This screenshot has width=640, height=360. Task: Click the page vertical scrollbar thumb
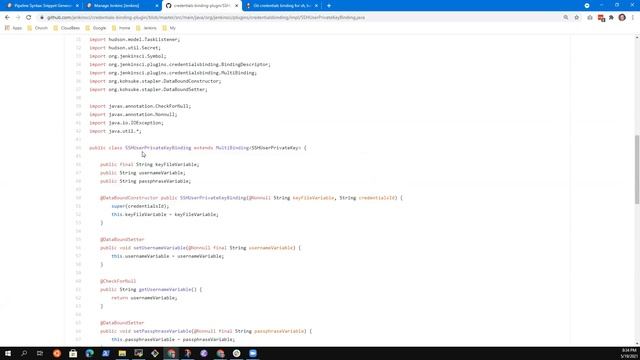[637, 169]
